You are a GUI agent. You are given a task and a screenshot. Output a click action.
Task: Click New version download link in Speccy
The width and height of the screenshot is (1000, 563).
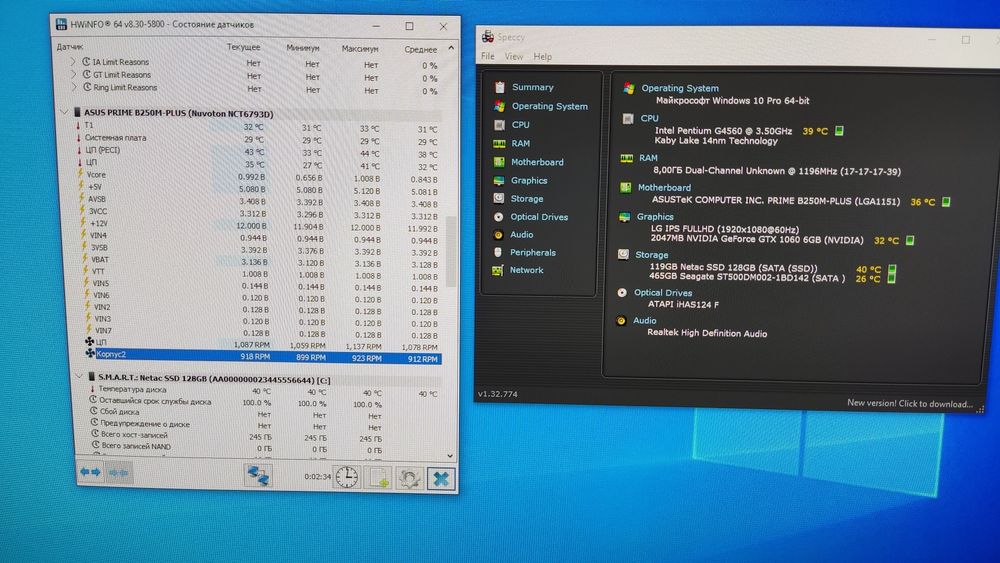909,404
